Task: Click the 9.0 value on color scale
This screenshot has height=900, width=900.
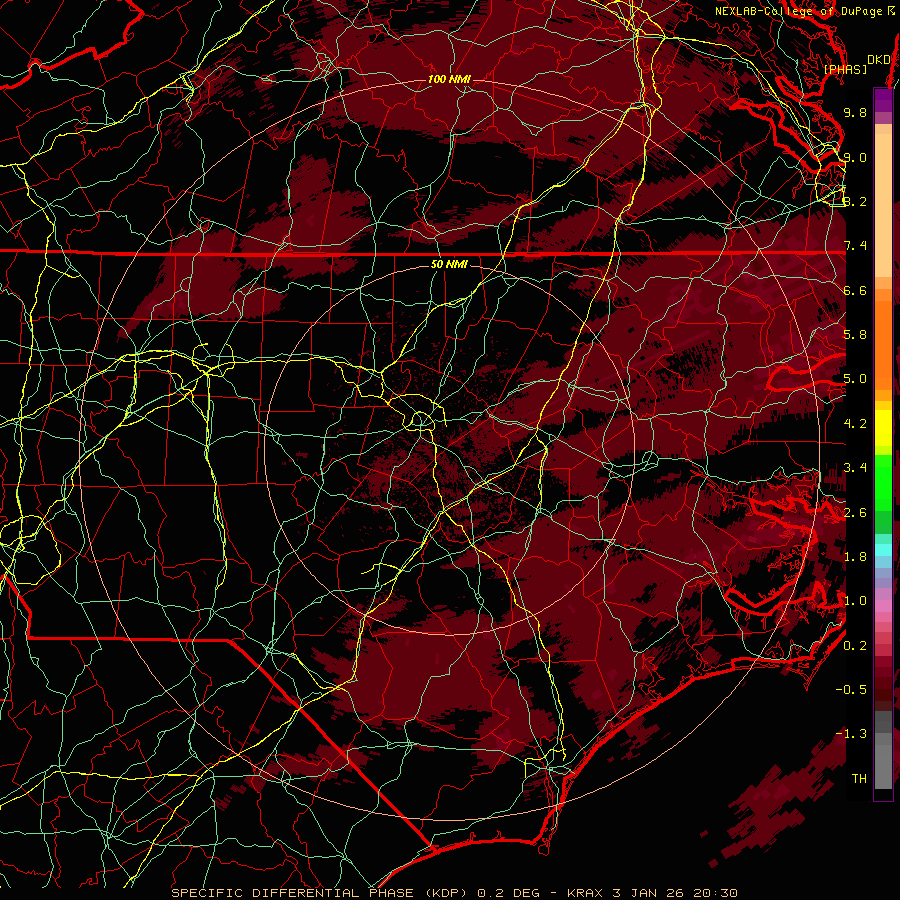Action: [x=855, y=157]
